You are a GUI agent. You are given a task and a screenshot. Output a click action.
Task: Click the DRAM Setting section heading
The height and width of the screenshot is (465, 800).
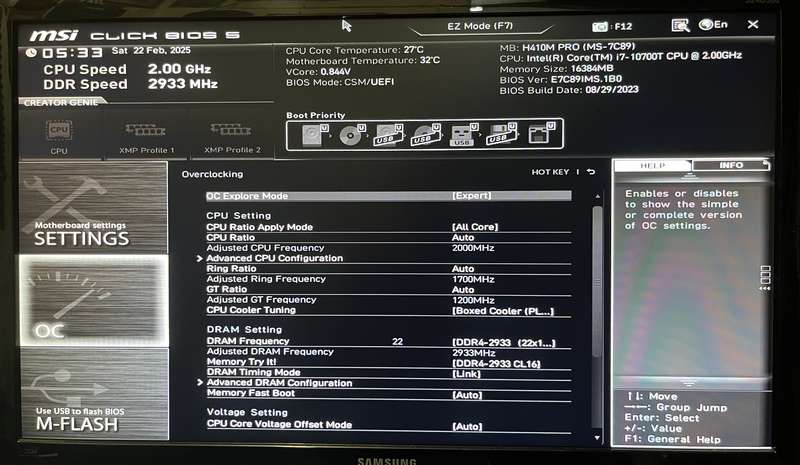[244, 330]
